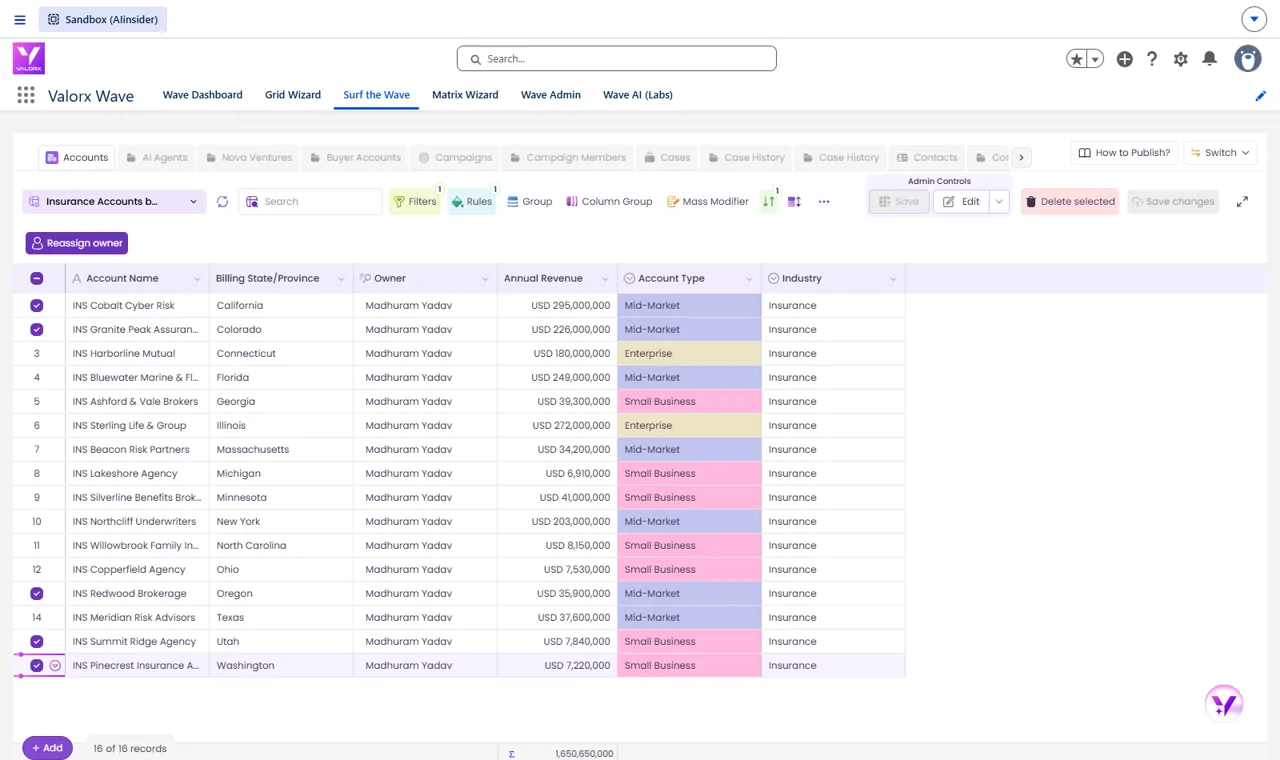
Task: Open Wave AI (Labs) tab
Action: [x=638, y=95]
